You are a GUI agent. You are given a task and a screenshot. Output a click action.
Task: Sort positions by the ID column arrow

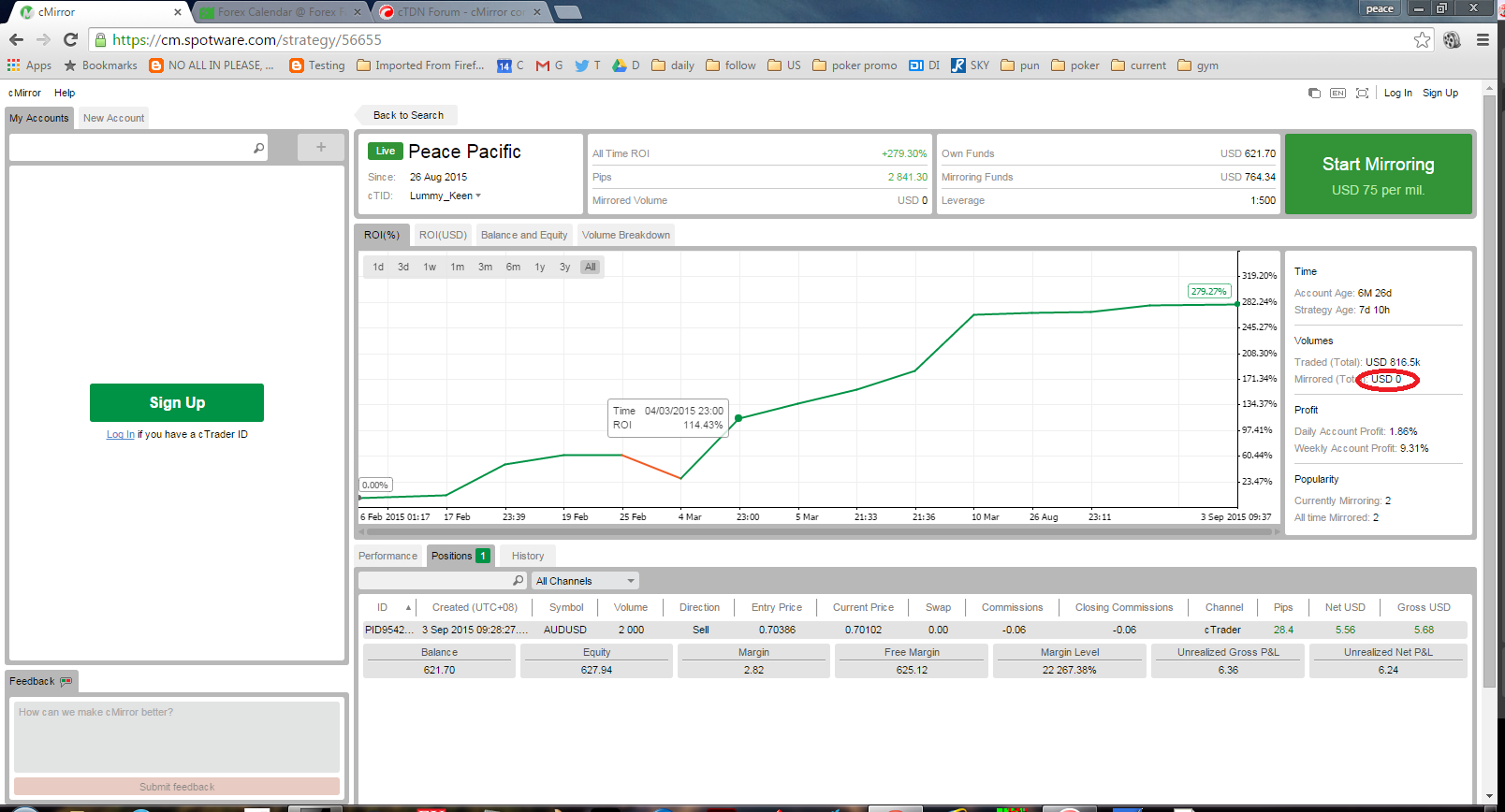[x=408, y=608]
